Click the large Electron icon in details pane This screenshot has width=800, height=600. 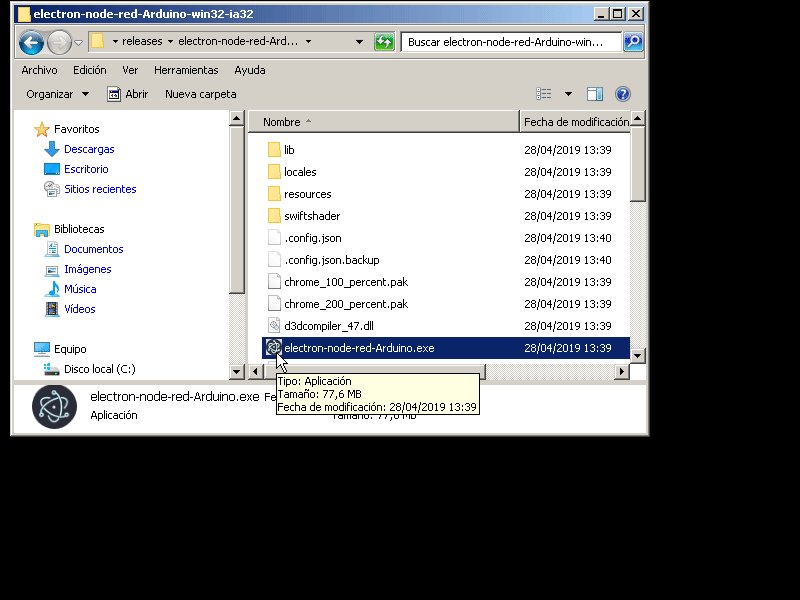(55, 407)
